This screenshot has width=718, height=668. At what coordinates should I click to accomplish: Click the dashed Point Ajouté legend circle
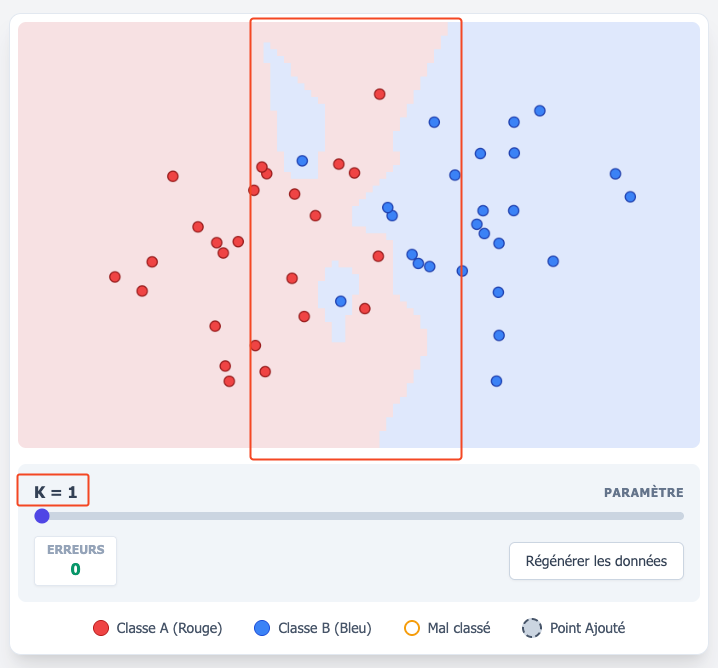(x=532, y=628)
